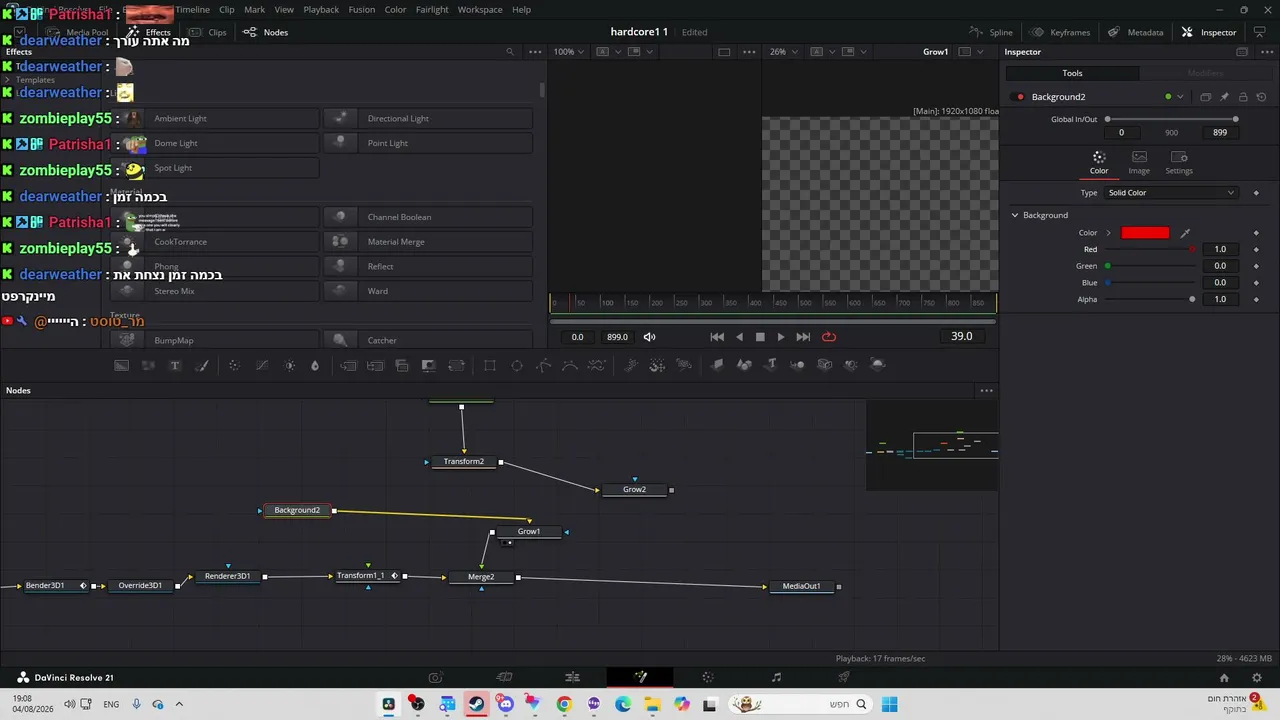Open Discord from the taskbar
This screenshot has height=720, width=1280.
[505, 704]
